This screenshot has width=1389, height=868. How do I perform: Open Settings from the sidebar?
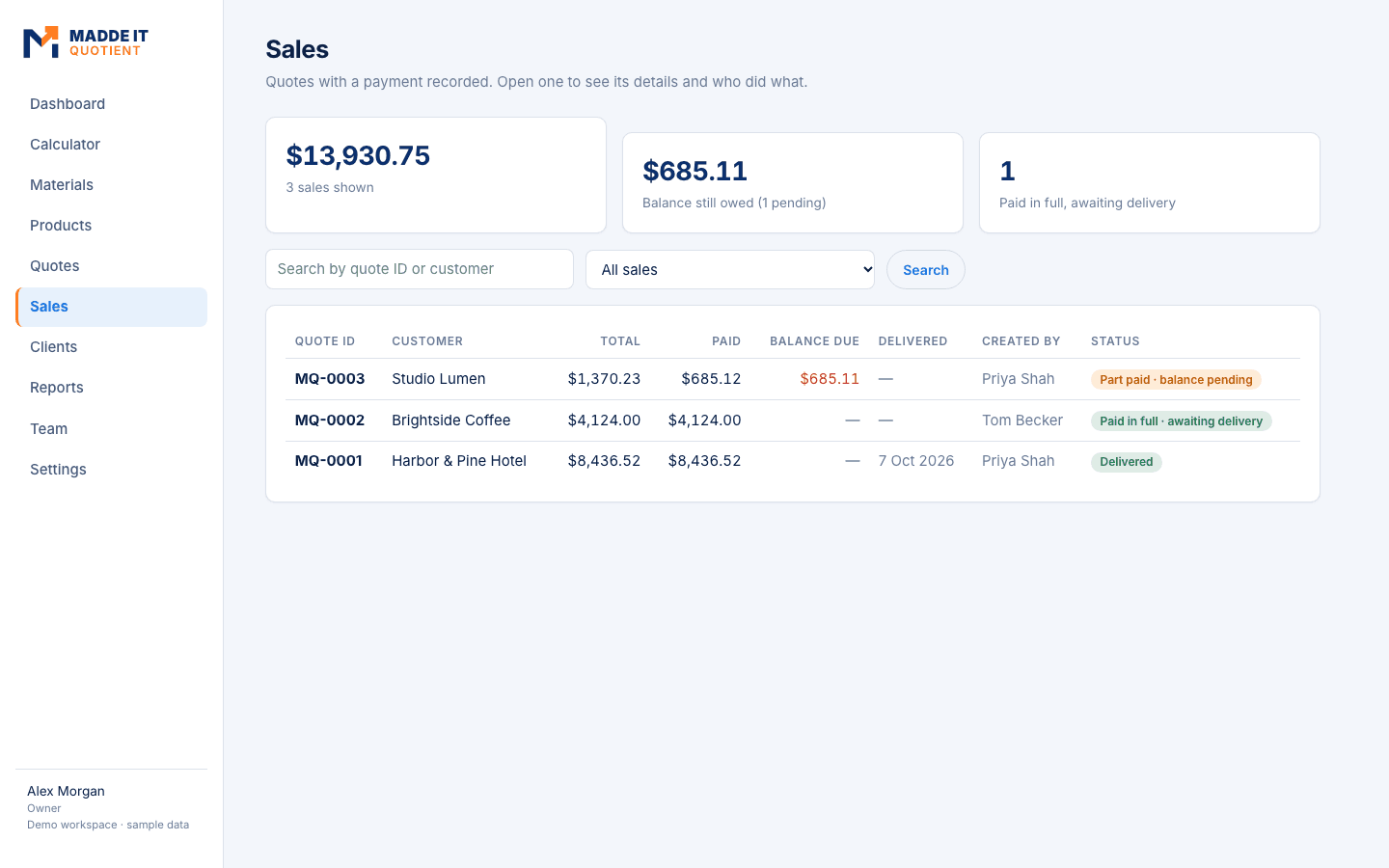point(111,470)
